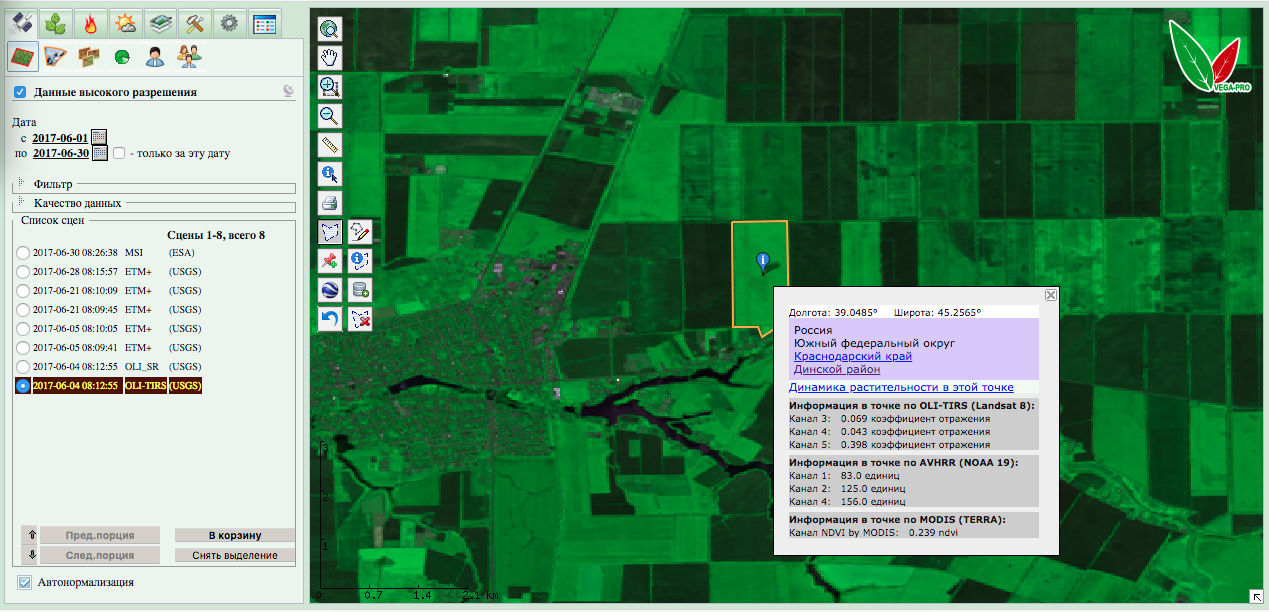Open the Google Earth globe tool
The height and width of the screenshot is (612, 1269).
pyautogui.click(x=330, y=290)
